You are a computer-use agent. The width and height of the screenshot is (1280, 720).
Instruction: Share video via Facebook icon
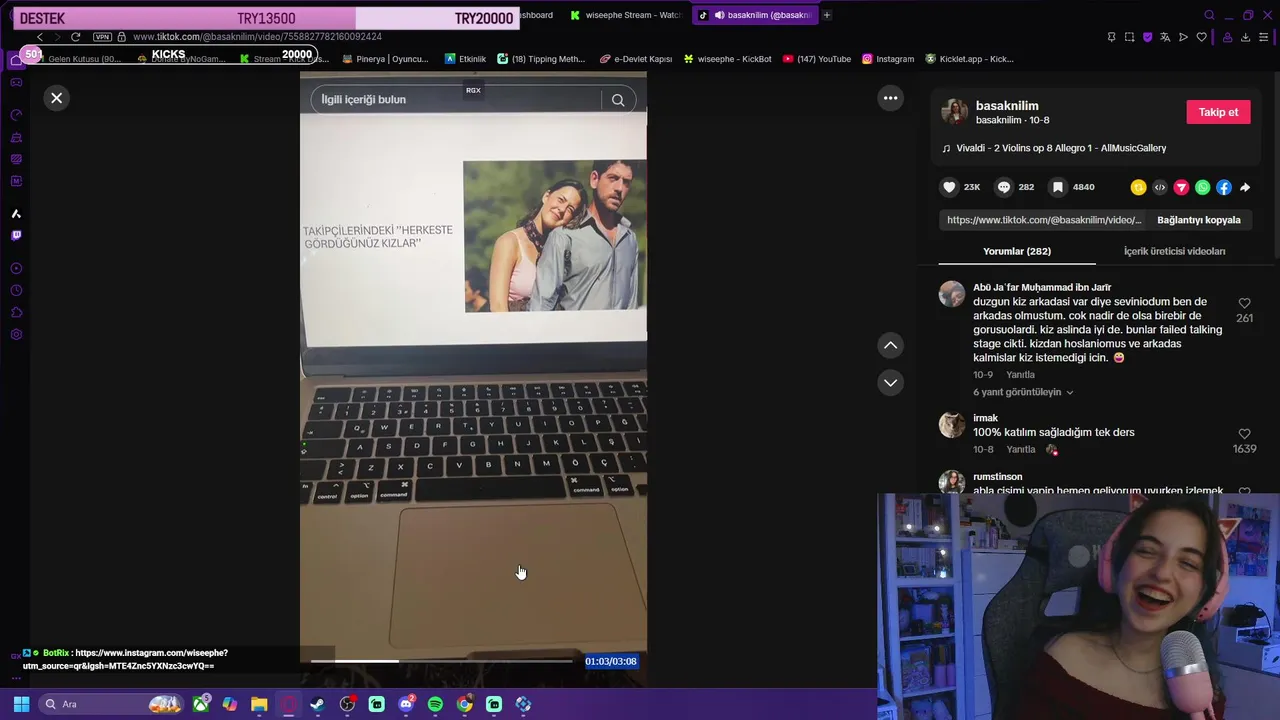point(1224,187)
